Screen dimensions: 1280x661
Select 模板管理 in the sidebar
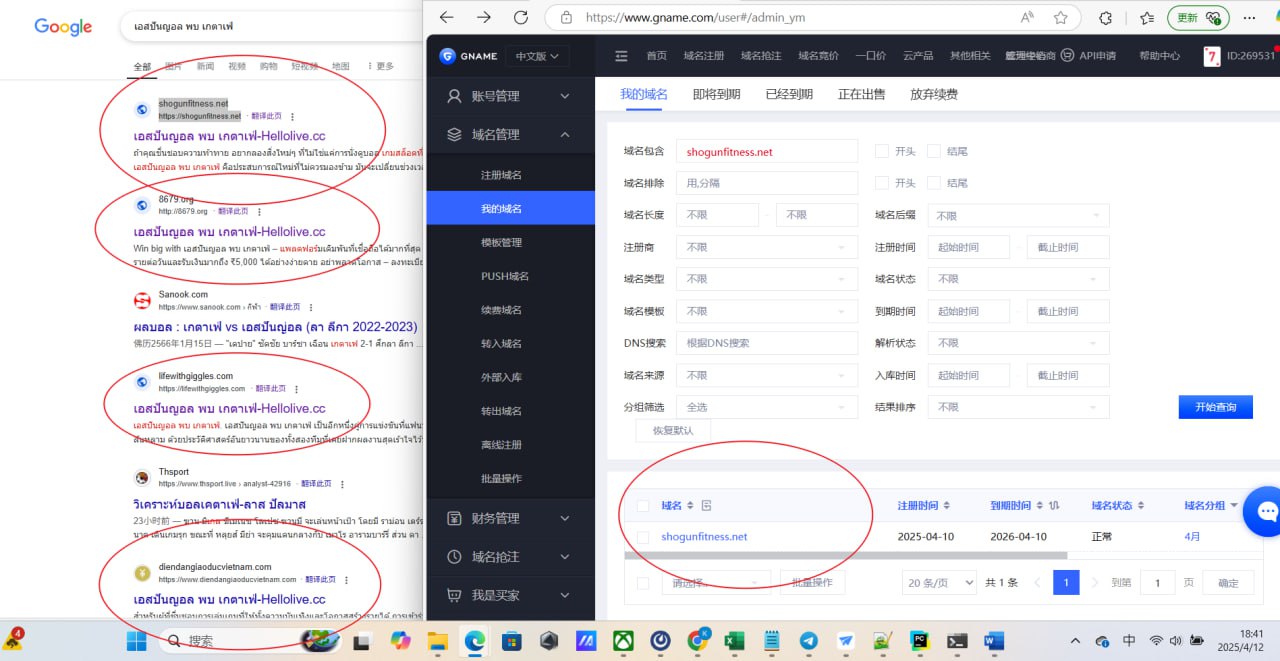coord(501,242)
